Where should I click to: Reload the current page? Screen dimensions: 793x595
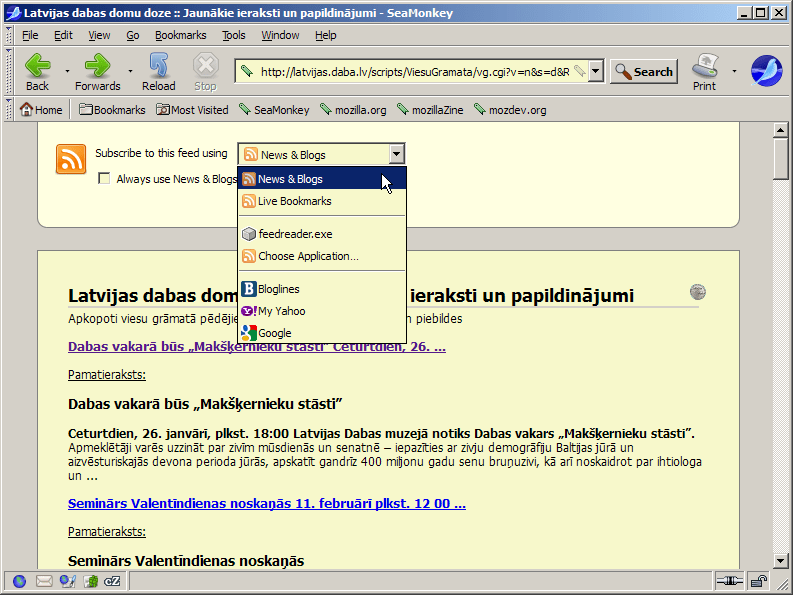click(159, 72)
